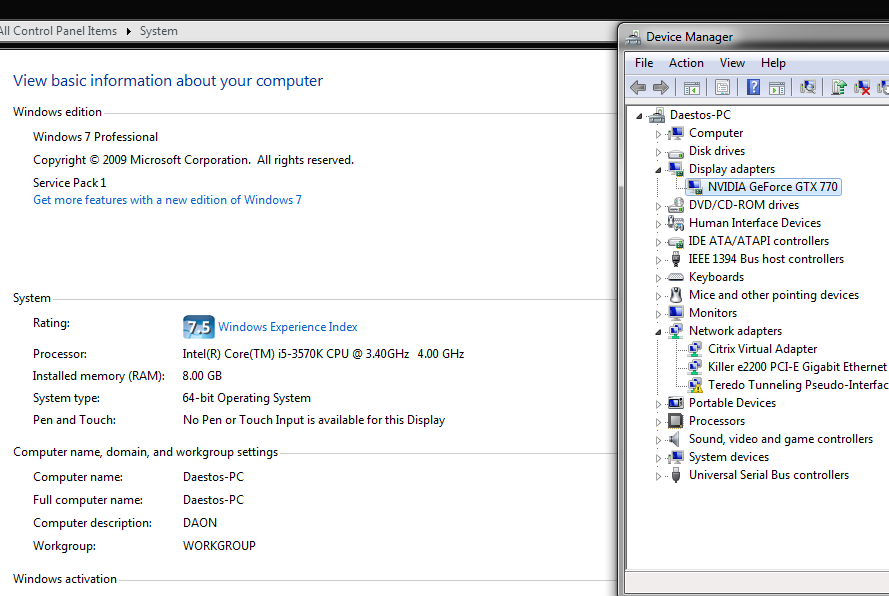The width and height of the screenshot is (889, 596).
Task: Click the NVIDIA GeForce GTX 770 adapter icon
Action: pos(695,187)
